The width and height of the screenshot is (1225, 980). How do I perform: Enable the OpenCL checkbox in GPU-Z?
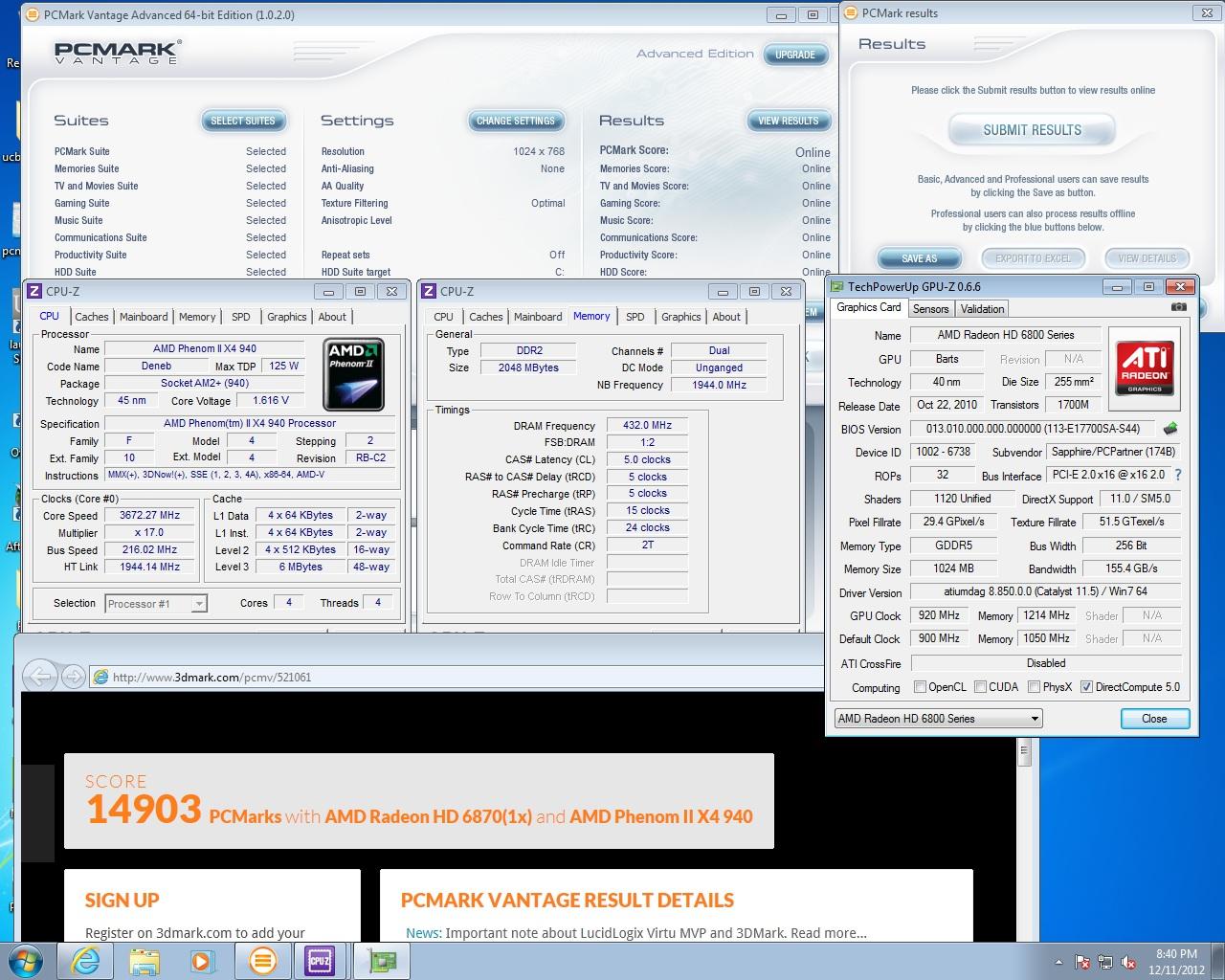pos(920,686)
